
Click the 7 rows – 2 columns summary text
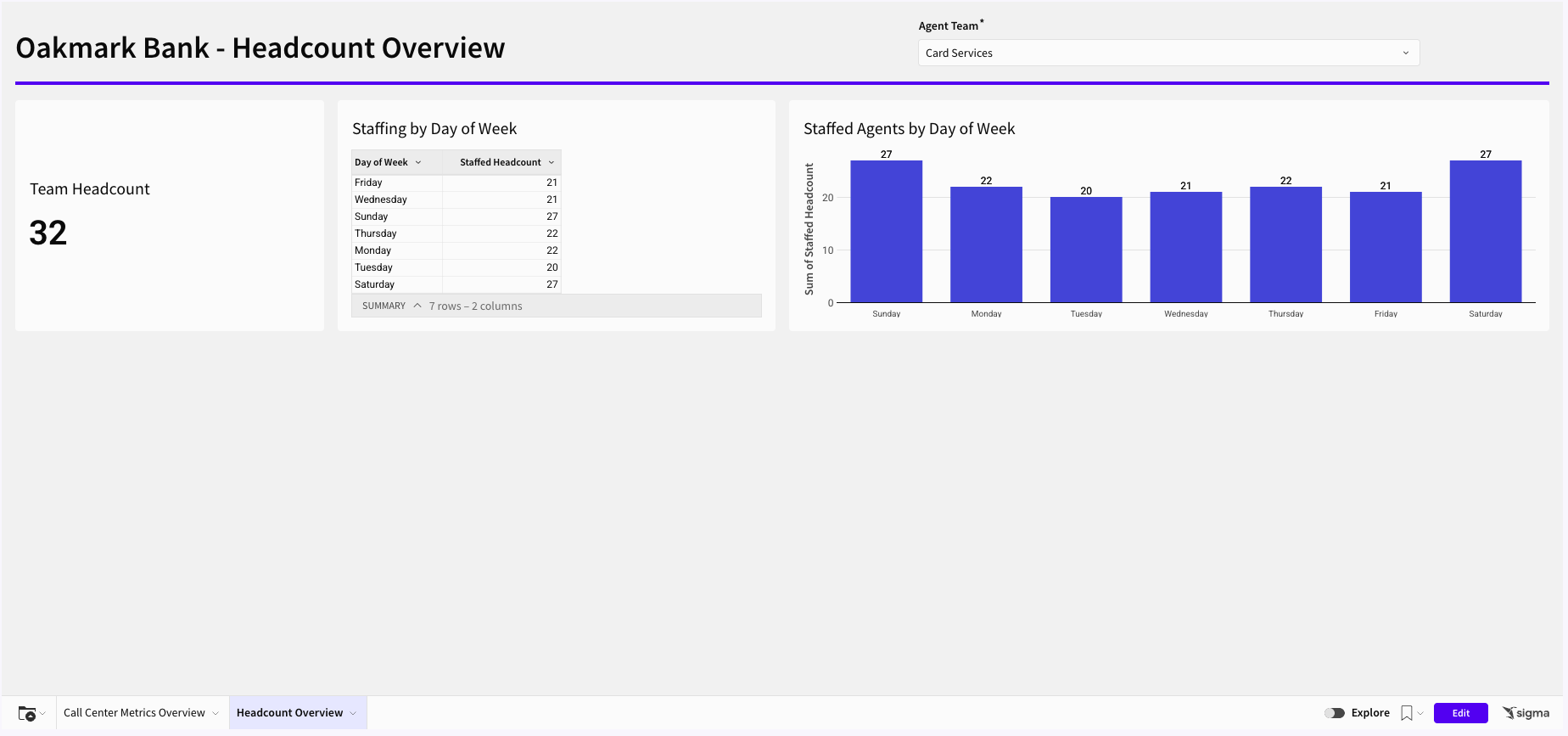tap(475, 306)
